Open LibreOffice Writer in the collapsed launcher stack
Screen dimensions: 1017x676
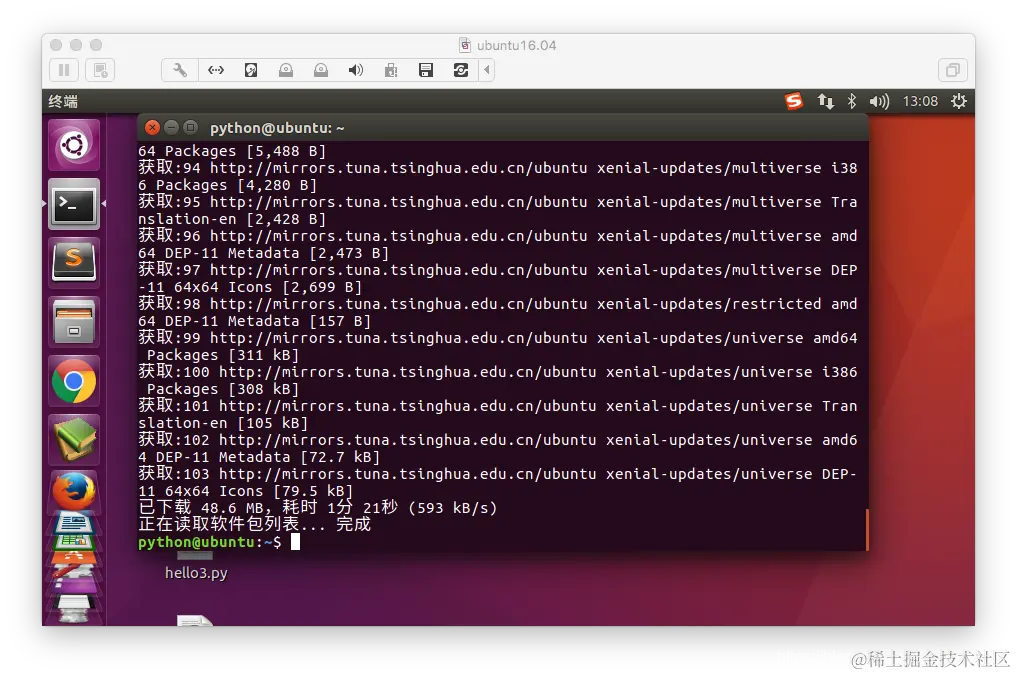(74, 520)
